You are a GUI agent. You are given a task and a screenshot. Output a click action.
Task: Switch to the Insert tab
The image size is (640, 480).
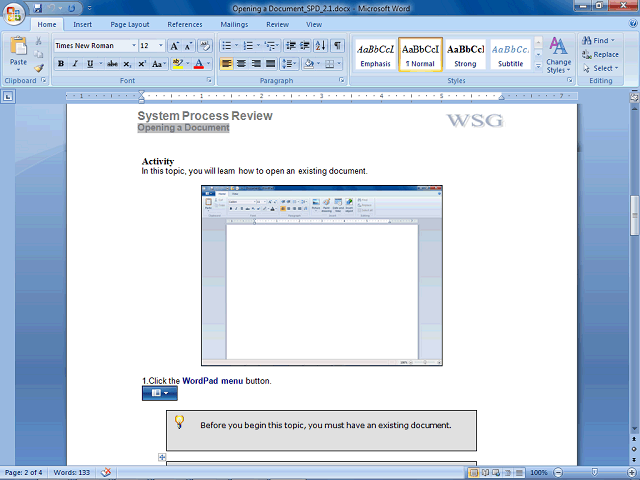(x=82, y=24)
